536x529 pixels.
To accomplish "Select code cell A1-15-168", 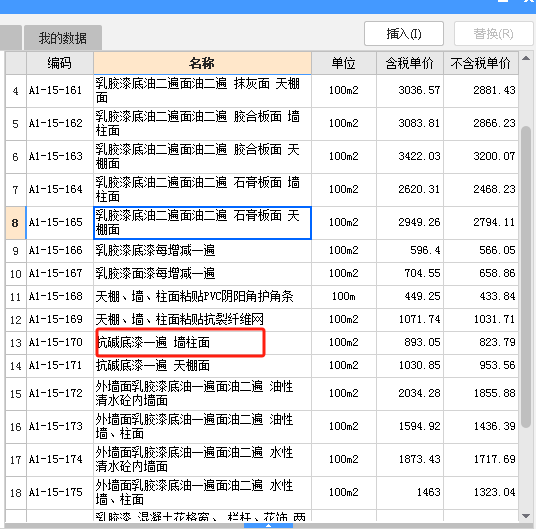I will pos(60,297).
